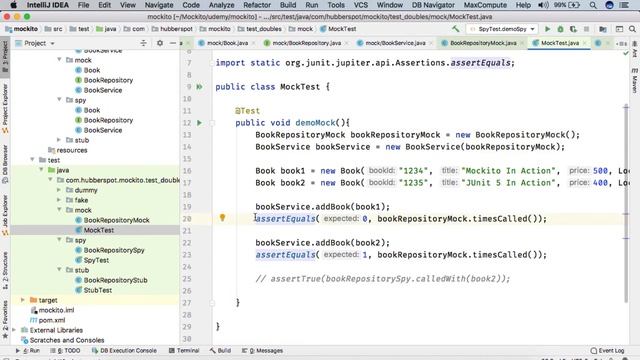This screenshot has height=360, width=640.
Task: Open the DB Navigator menu
Action: click(433, 5)
